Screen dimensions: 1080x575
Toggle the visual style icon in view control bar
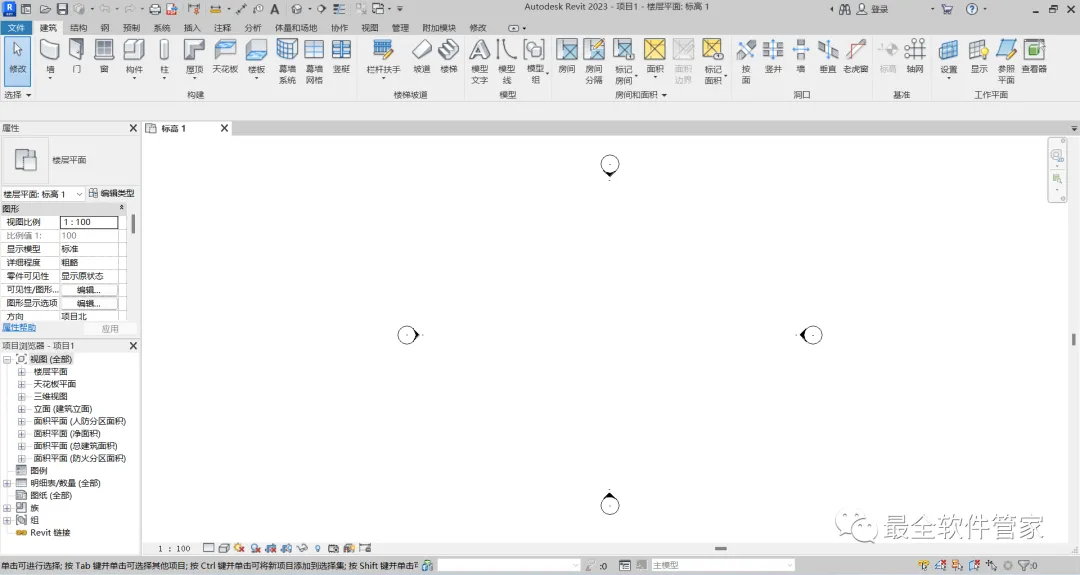pos(224,548)
